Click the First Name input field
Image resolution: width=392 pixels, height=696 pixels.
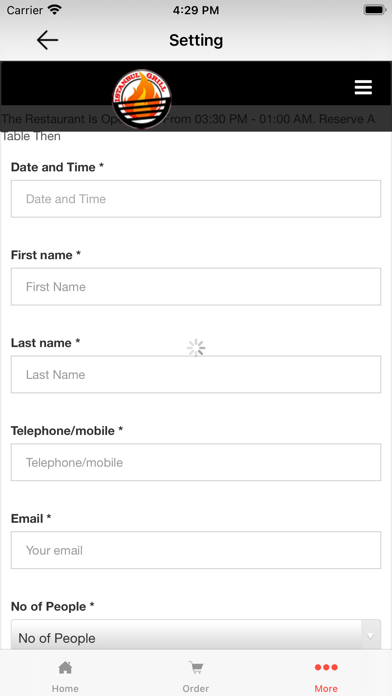(196, 287)
